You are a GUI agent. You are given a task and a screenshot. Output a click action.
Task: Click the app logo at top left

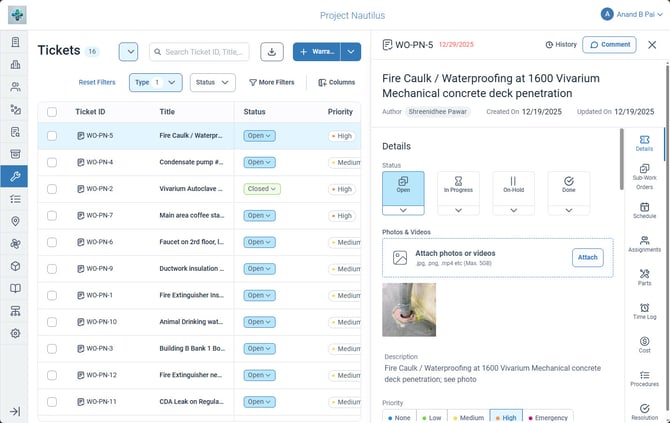tap(17, 15)
